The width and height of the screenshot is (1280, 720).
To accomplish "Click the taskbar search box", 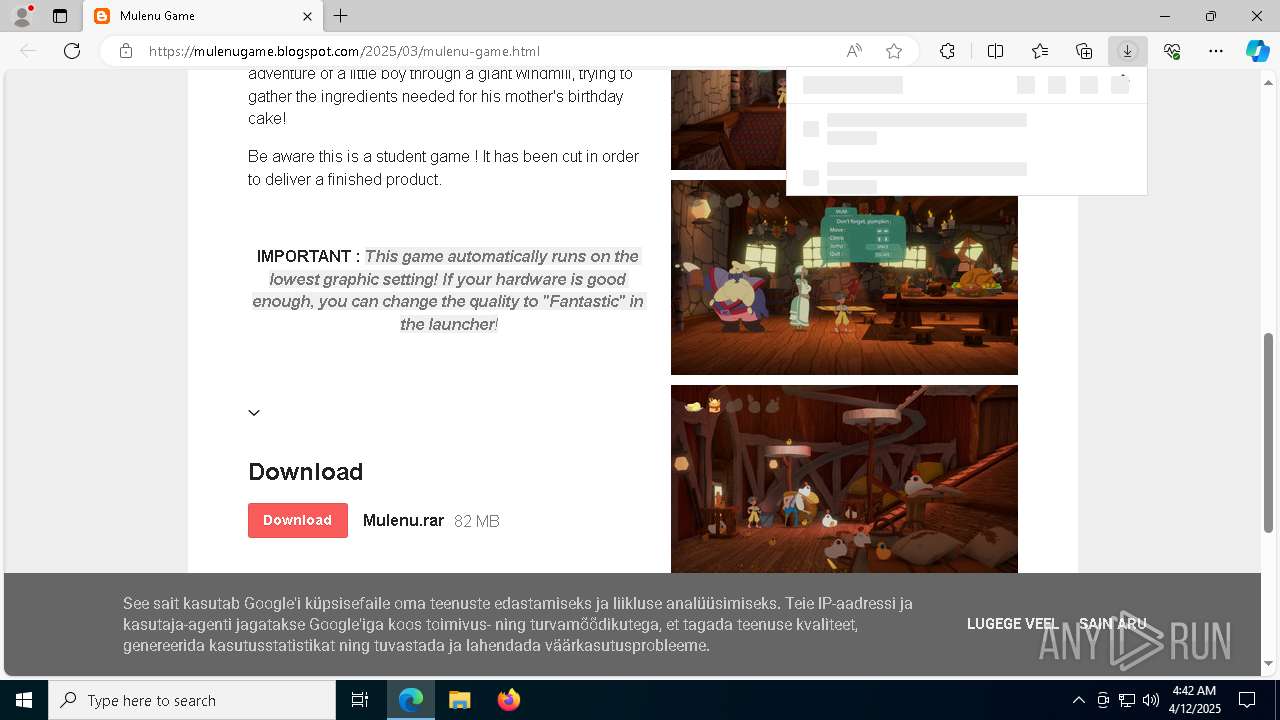I will coord(192,700).
